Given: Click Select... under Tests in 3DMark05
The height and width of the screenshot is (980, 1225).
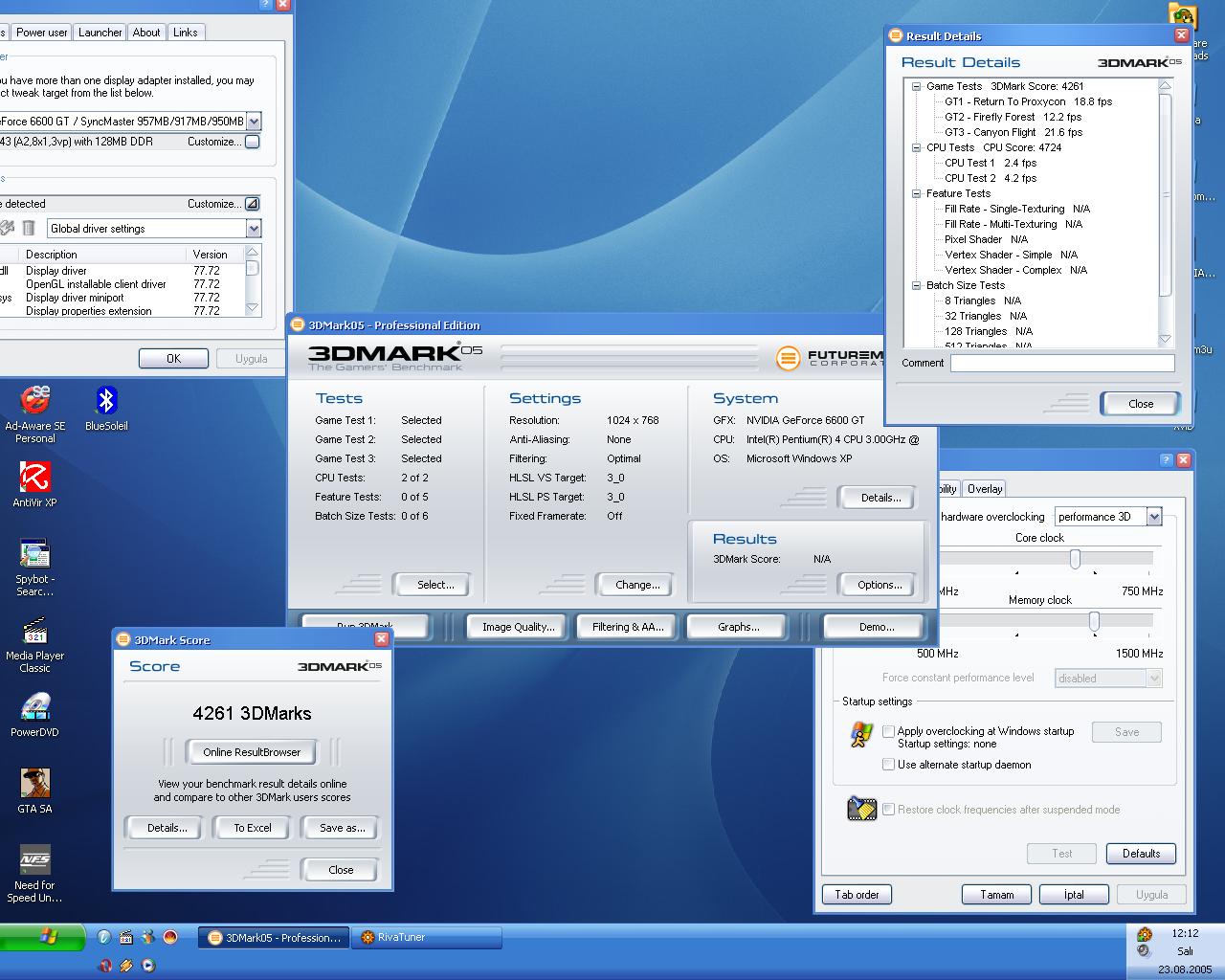Looking at the screenshot, I should (x=435, y=585).
